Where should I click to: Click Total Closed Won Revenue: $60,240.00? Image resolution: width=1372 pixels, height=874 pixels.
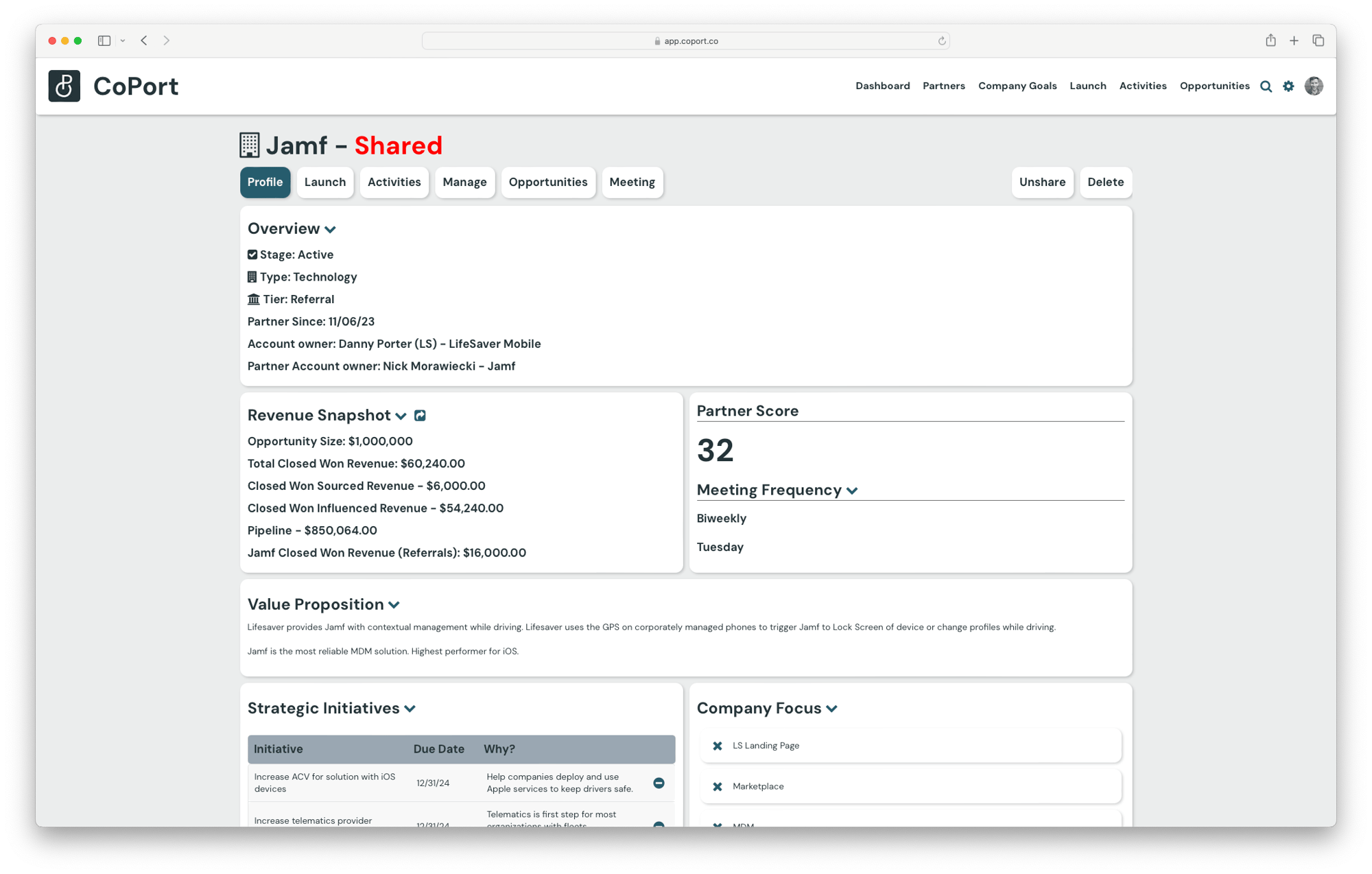click(x=356, y=464)
